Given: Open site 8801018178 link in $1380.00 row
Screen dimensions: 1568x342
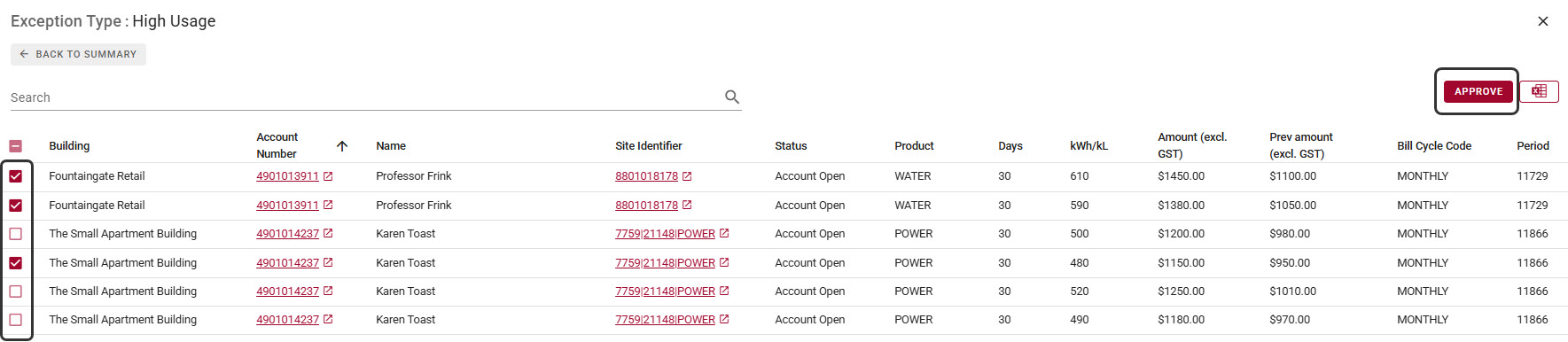Looking at the screenshot, I should [x=646, y=206].
